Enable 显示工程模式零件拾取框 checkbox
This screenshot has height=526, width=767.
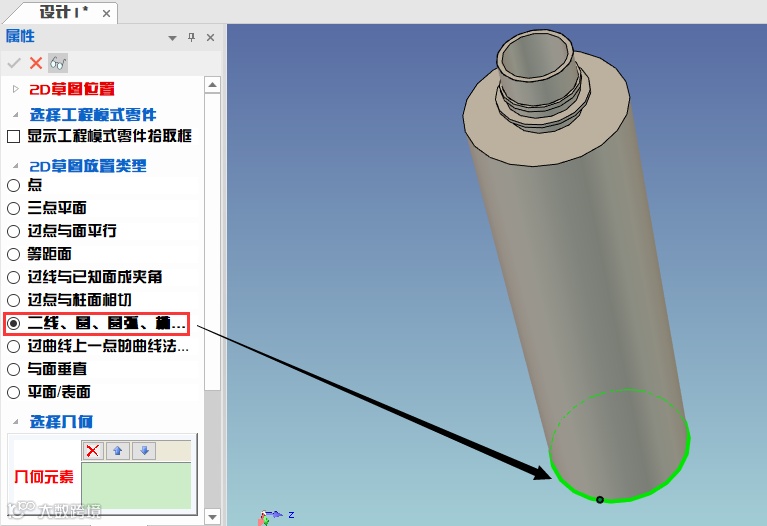(x=14, y=137)
